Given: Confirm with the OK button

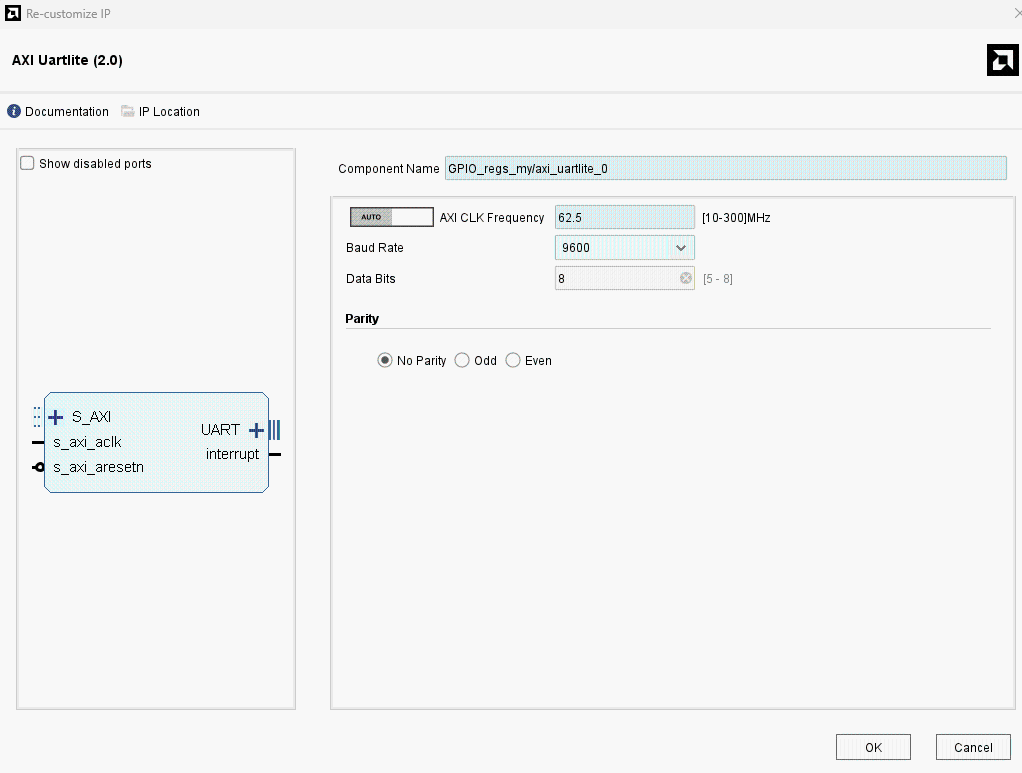Looking at the screenshot, I should pyautogui.click(x=873, y=747).
